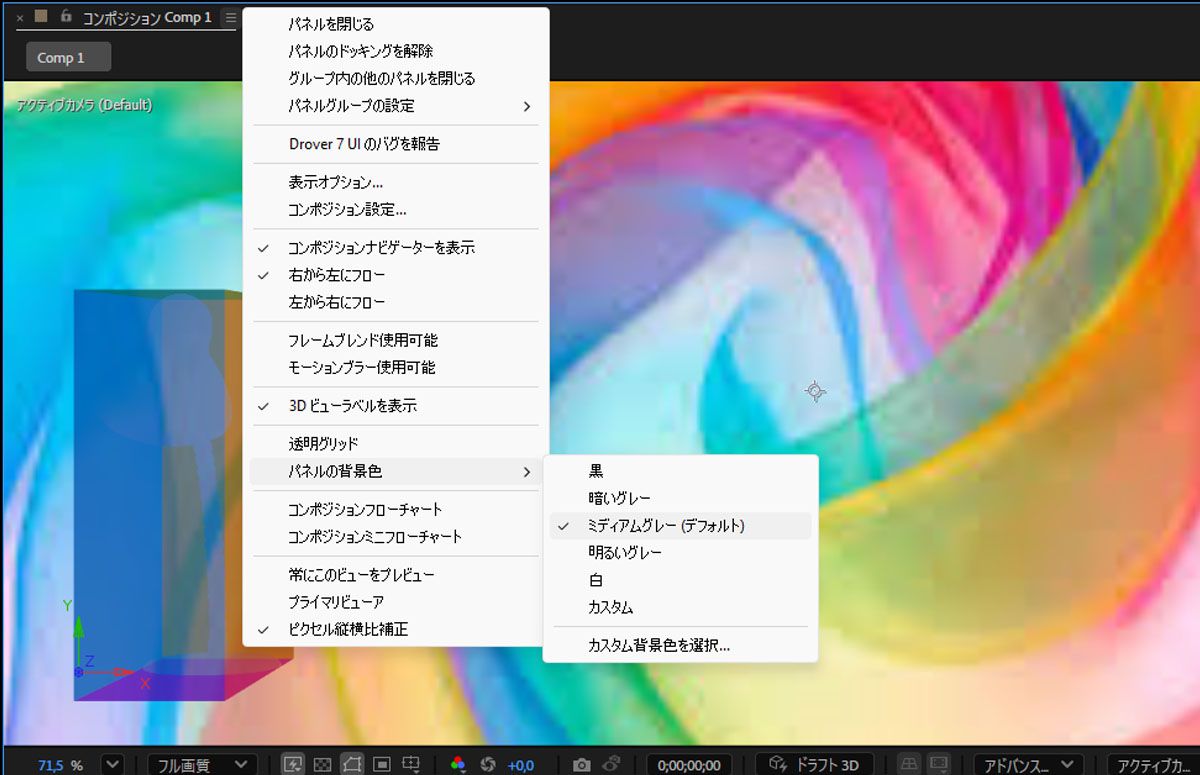Open the show channel and color management icon

(x=458, y=763)
